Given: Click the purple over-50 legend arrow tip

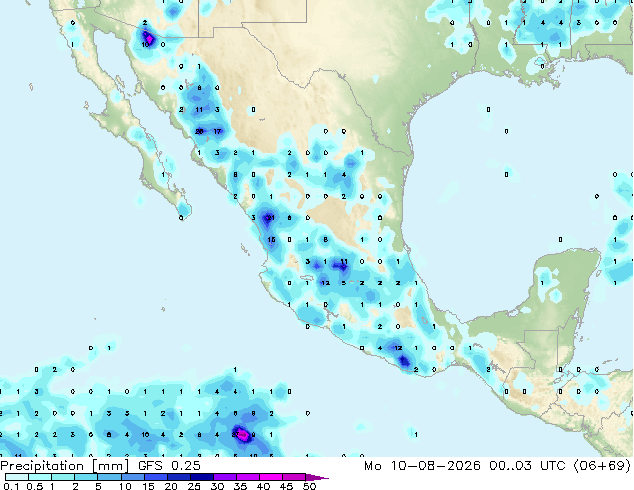Looking at the screenshot, I should 317,477.
